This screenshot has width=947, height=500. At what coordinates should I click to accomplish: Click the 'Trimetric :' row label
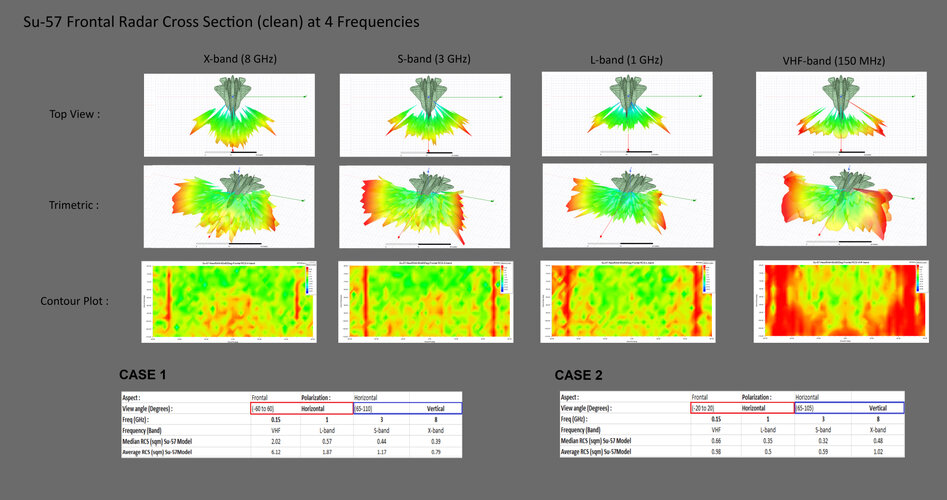pos(74,205)
